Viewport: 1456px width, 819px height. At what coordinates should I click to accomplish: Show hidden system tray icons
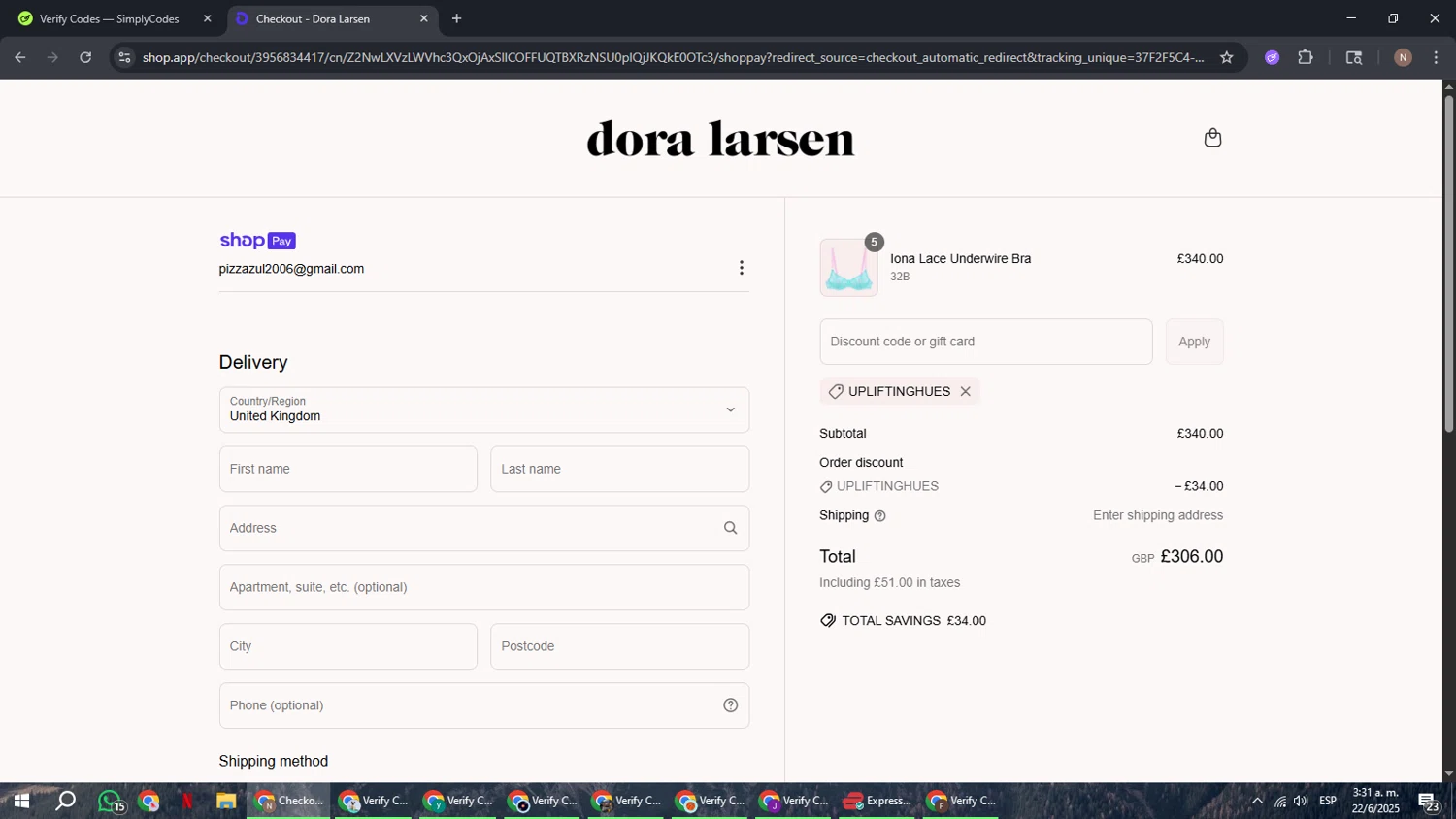(x=1257, y=802)
